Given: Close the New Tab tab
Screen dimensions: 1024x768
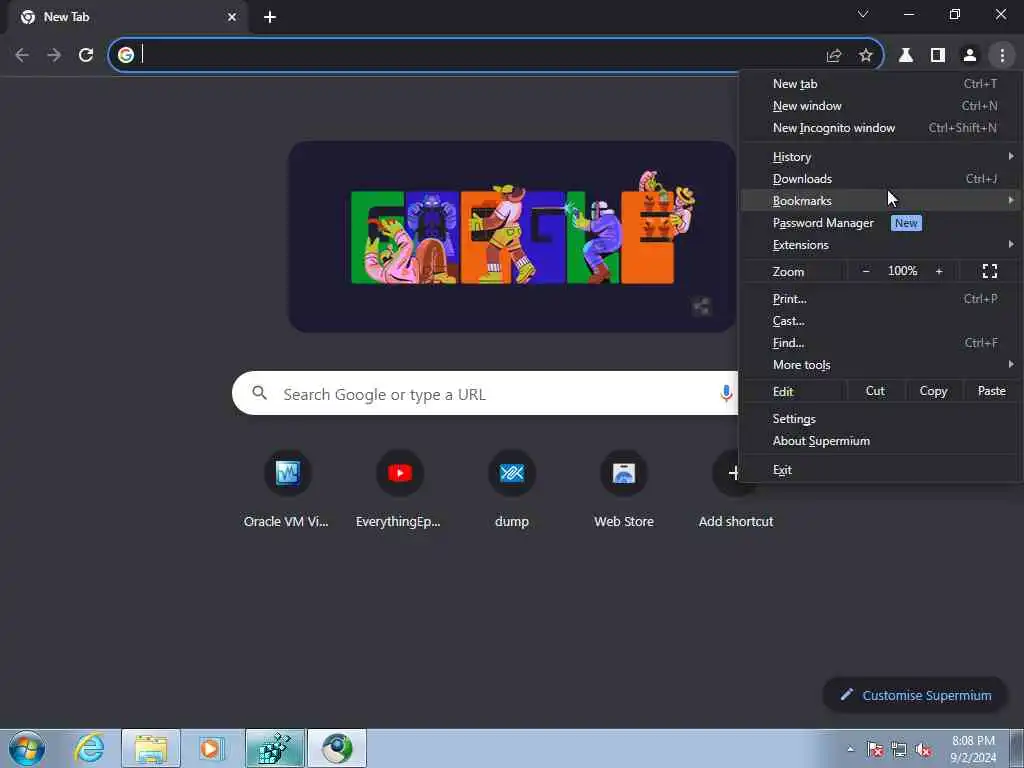Looking at the screenshot, I should pyautogui.click(x=232, y=17).
